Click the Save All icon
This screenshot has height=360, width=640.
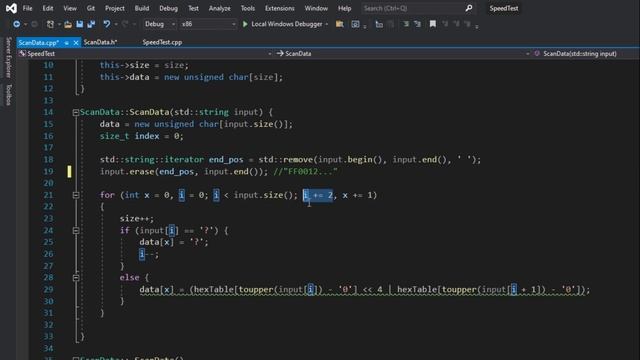click(91, 24)
